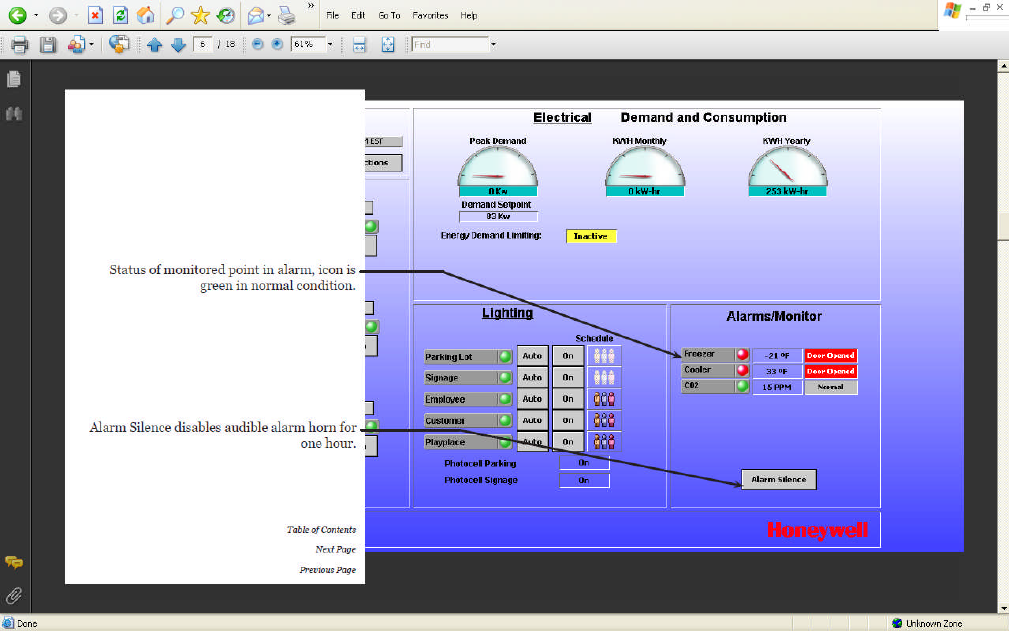Click the browser Refresh icon

pyautogui.click(x=120, y=16)
